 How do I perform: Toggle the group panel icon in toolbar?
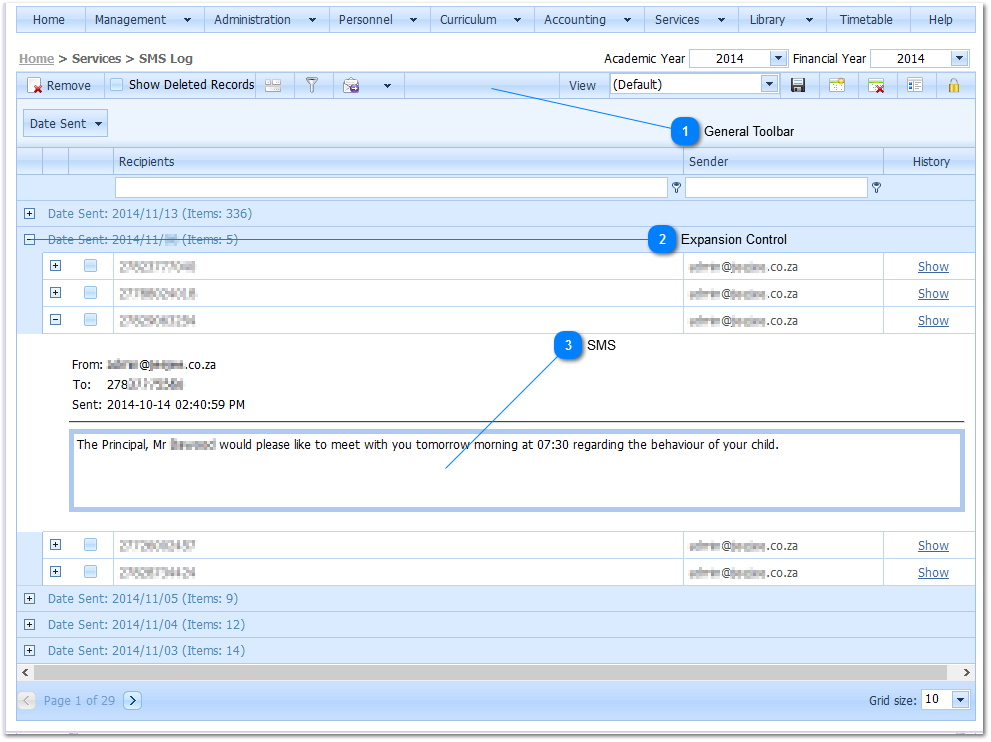273,85
